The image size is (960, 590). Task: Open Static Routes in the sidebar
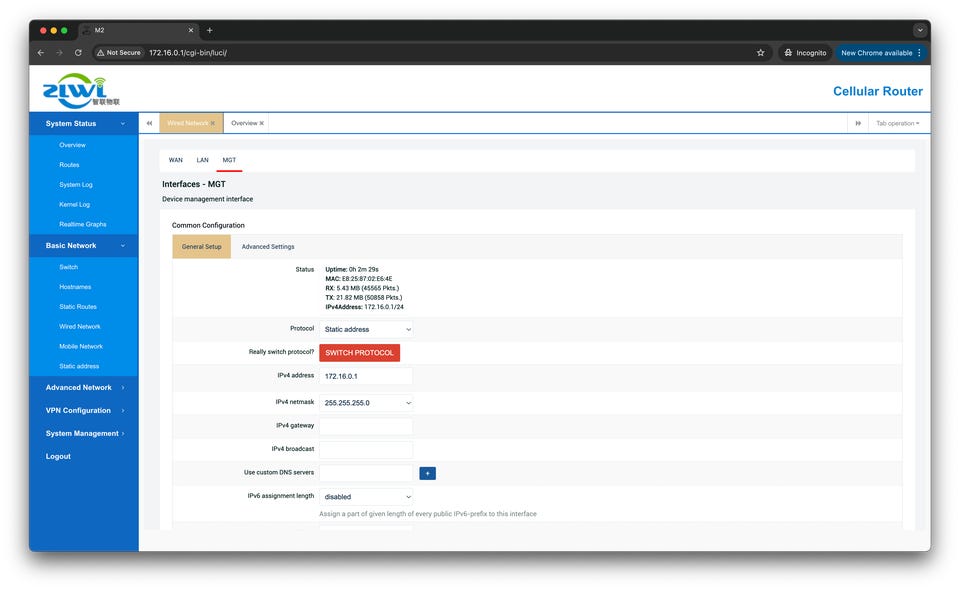(x=78, y=307)
